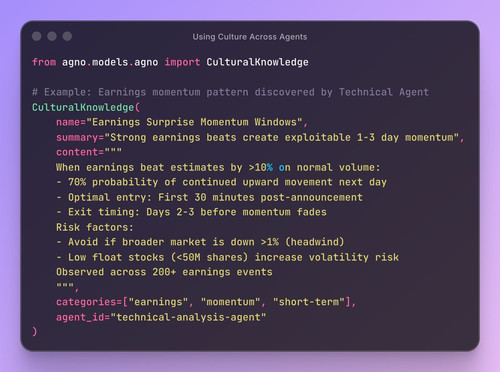Click the third gray window dot

click(67, 36)
